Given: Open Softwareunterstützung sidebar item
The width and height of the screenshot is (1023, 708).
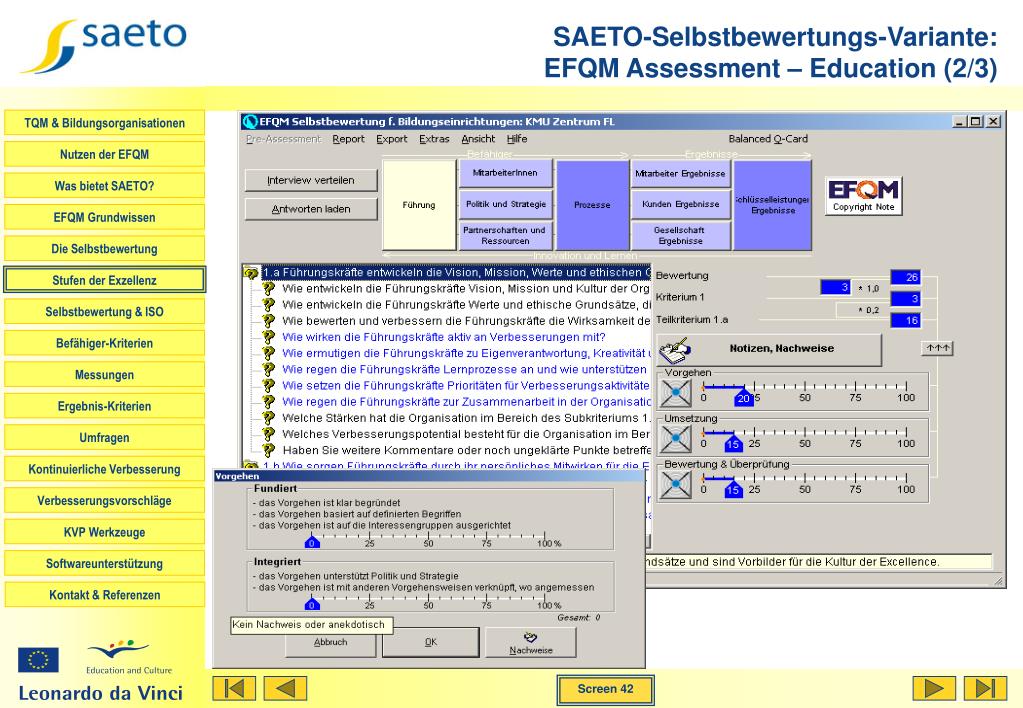Looking at the screenshot, I should [104, 563].
